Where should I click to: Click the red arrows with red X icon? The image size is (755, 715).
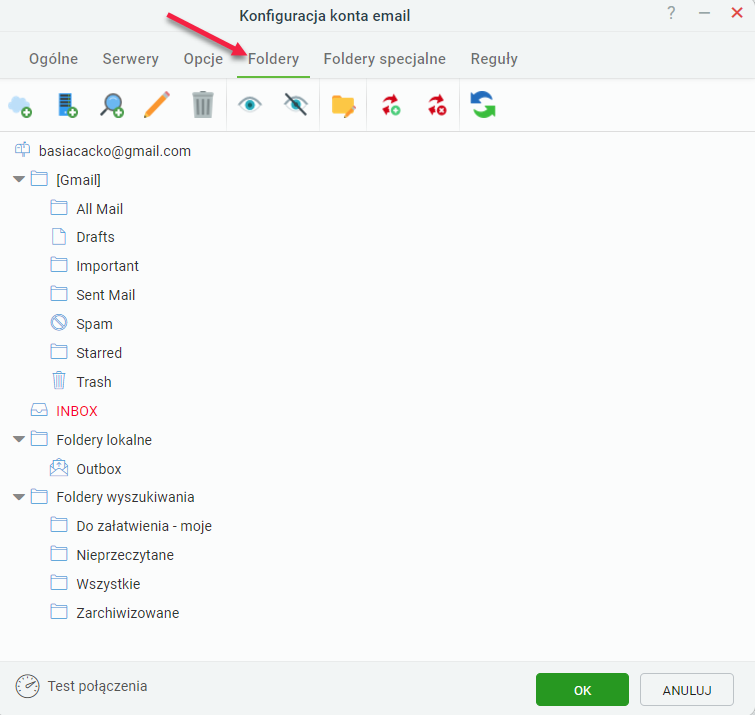tap(437, 105)
